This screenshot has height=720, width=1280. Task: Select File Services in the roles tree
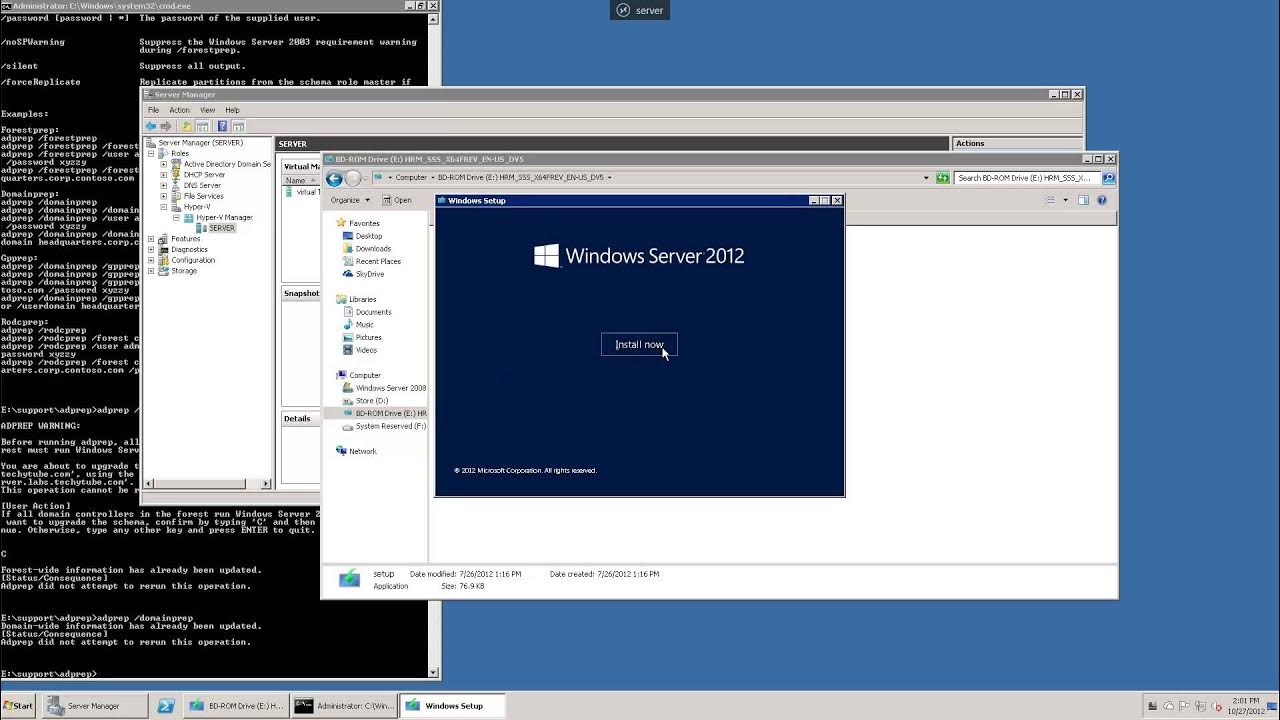point(203,196)
